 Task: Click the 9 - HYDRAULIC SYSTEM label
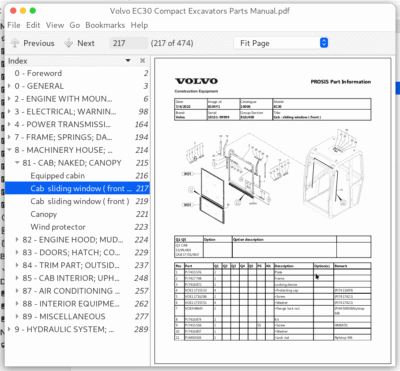click(64, 329)
